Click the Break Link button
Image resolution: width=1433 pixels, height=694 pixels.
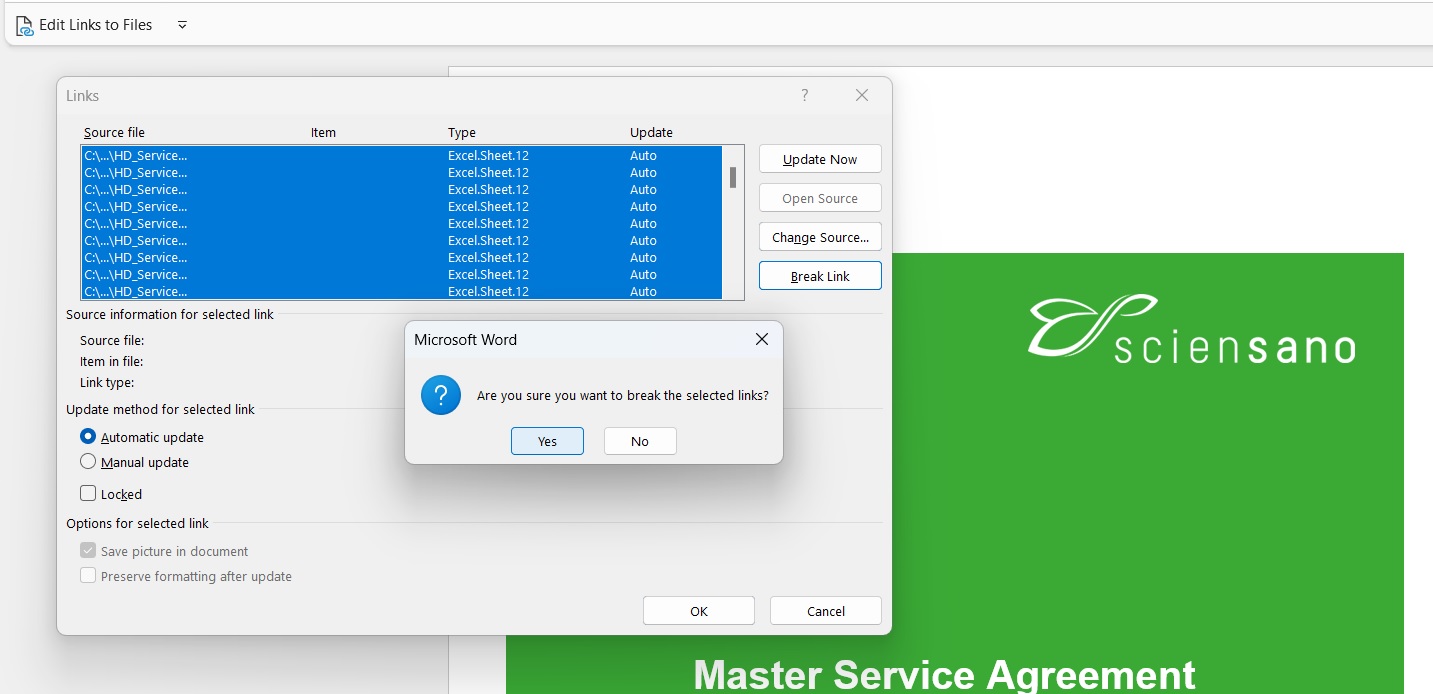pos(820,276)
